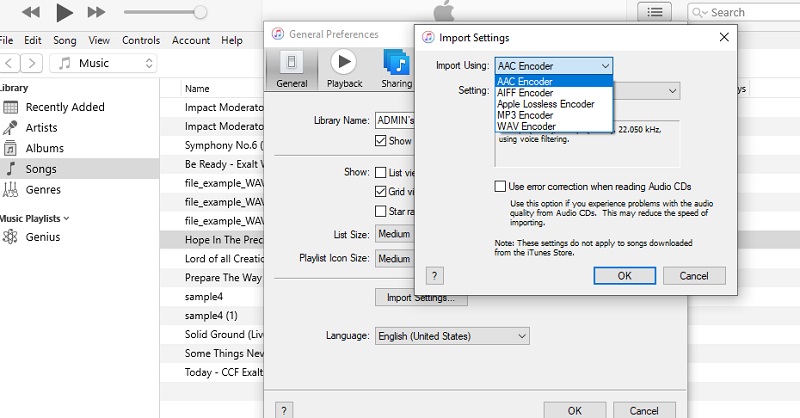
Task: Click the rewind previous track button
Action: pos(31,12)
